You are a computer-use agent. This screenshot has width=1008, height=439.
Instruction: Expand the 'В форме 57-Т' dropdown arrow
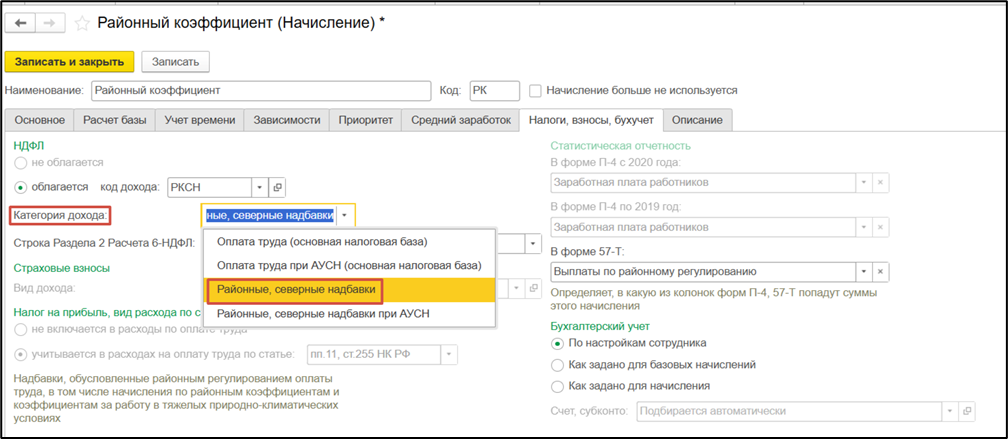point(861,271)
